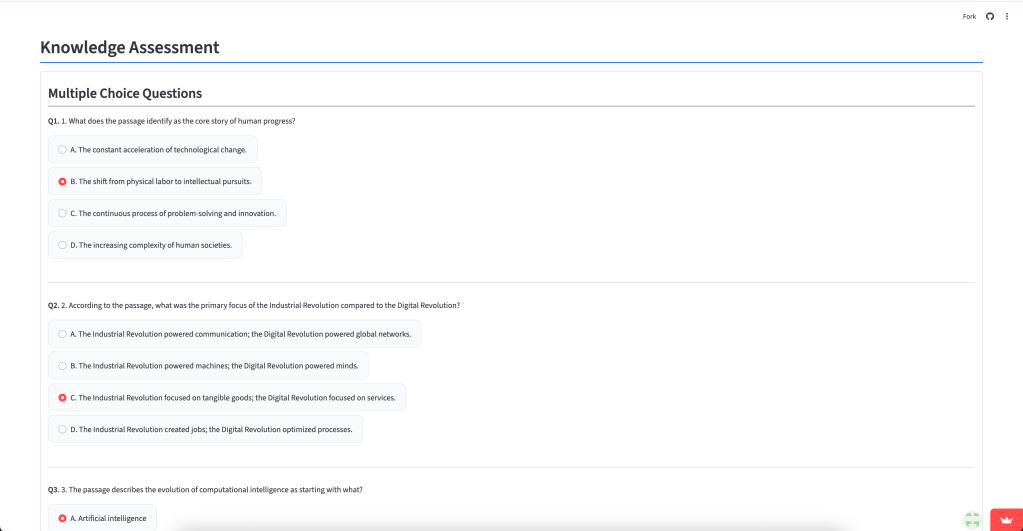Select Q2 option B about powering minds
Viewport: 1023px width, 531px height.
62,366
